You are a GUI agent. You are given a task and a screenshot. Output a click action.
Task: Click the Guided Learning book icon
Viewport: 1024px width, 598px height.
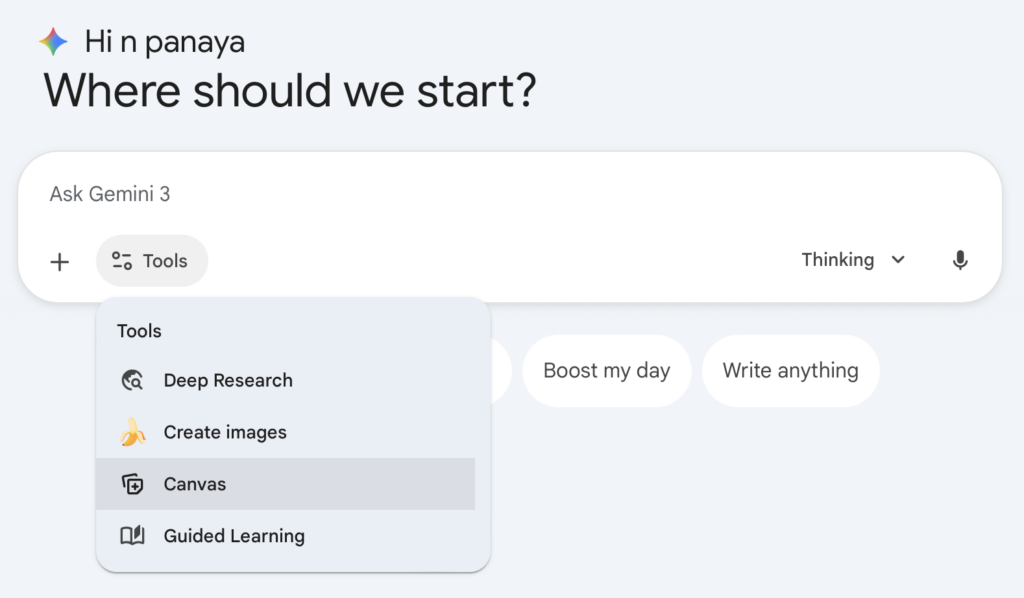[x=133, y=536]
